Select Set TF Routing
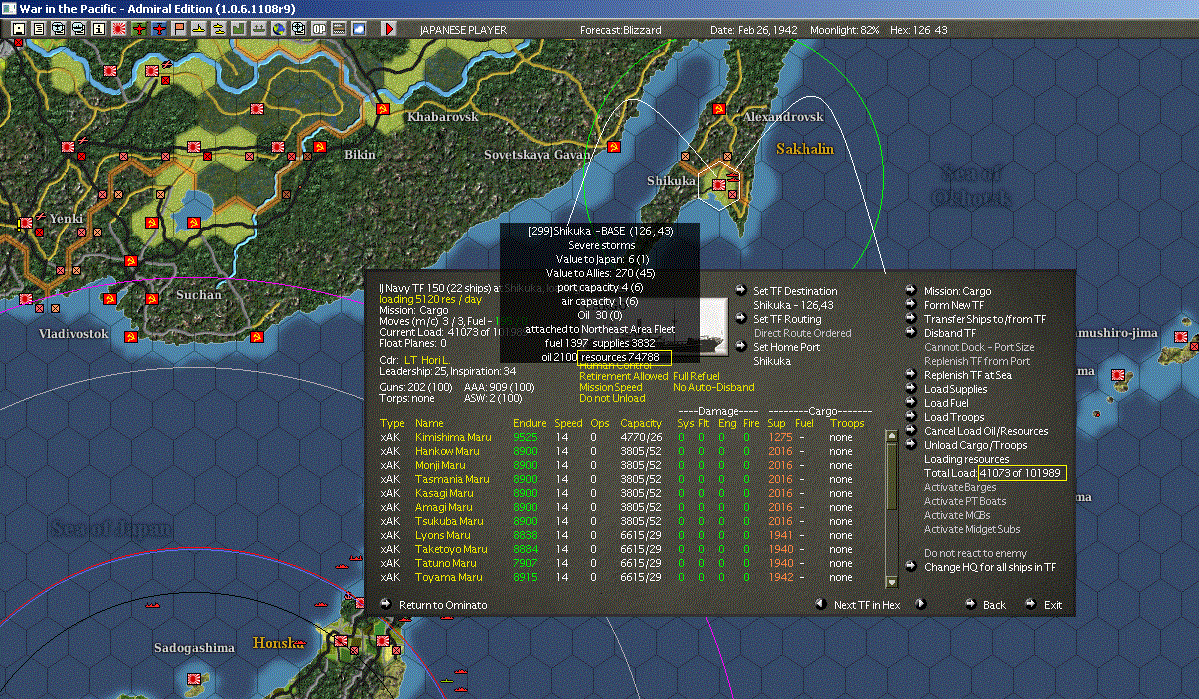The width and height of the screenshot is (1199, 699). [x=787, y=319]
